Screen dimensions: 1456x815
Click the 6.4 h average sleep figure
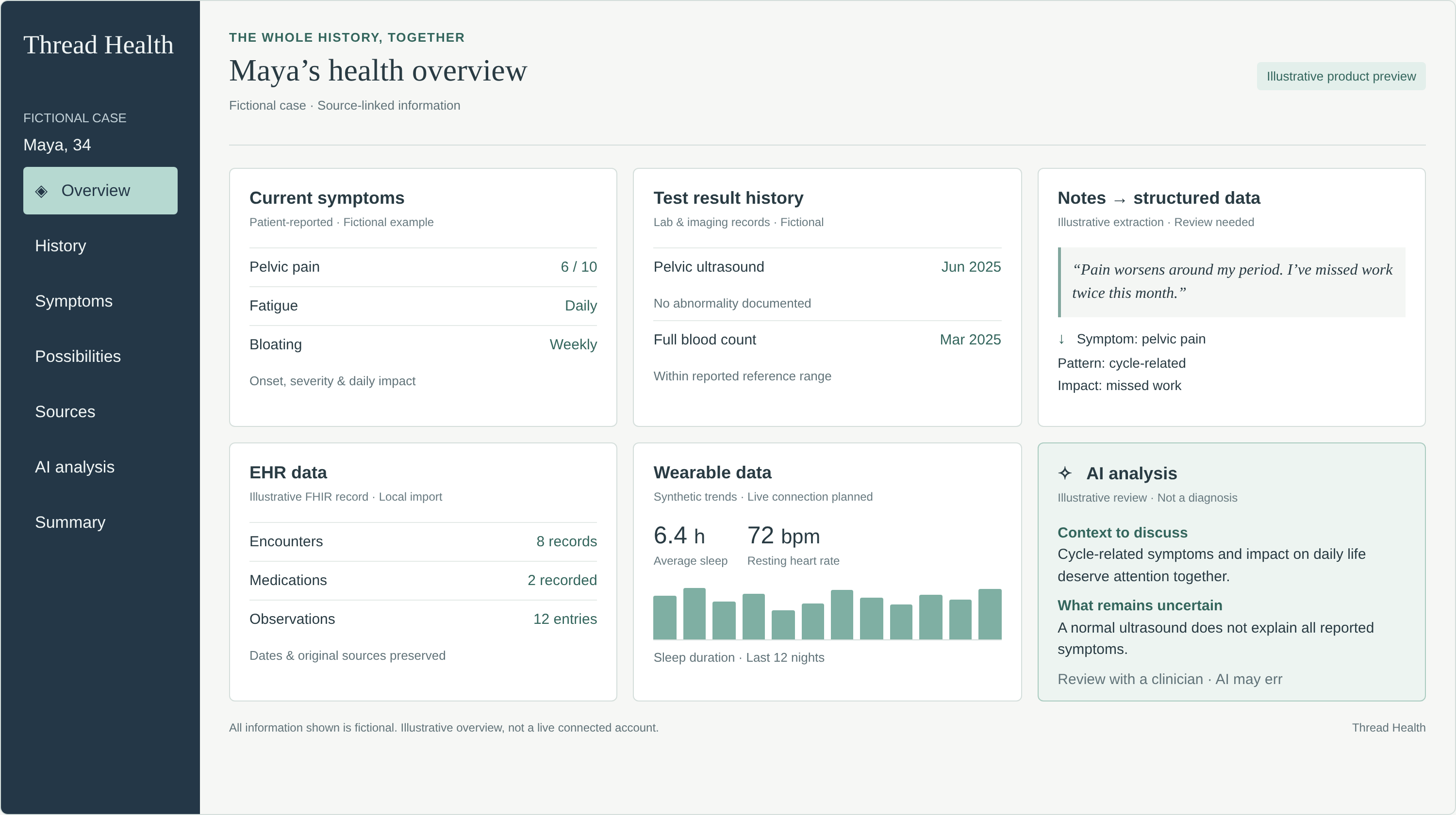(679, 536)
